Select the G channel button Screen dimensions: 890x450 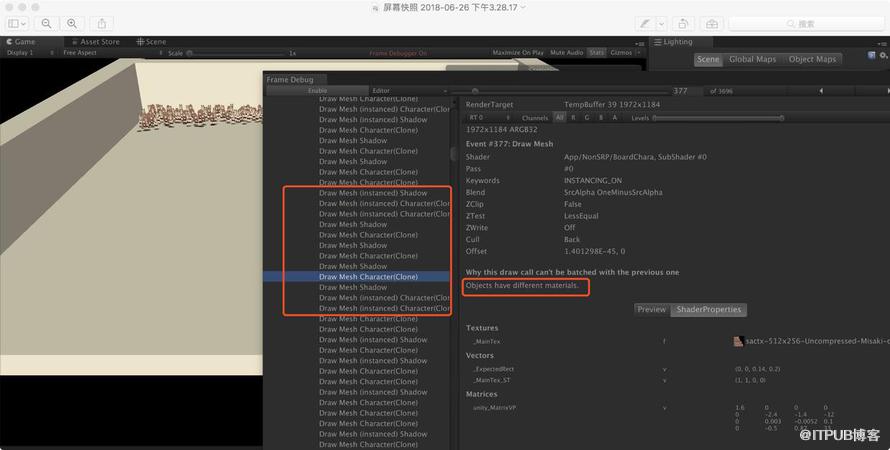(587, 118)
